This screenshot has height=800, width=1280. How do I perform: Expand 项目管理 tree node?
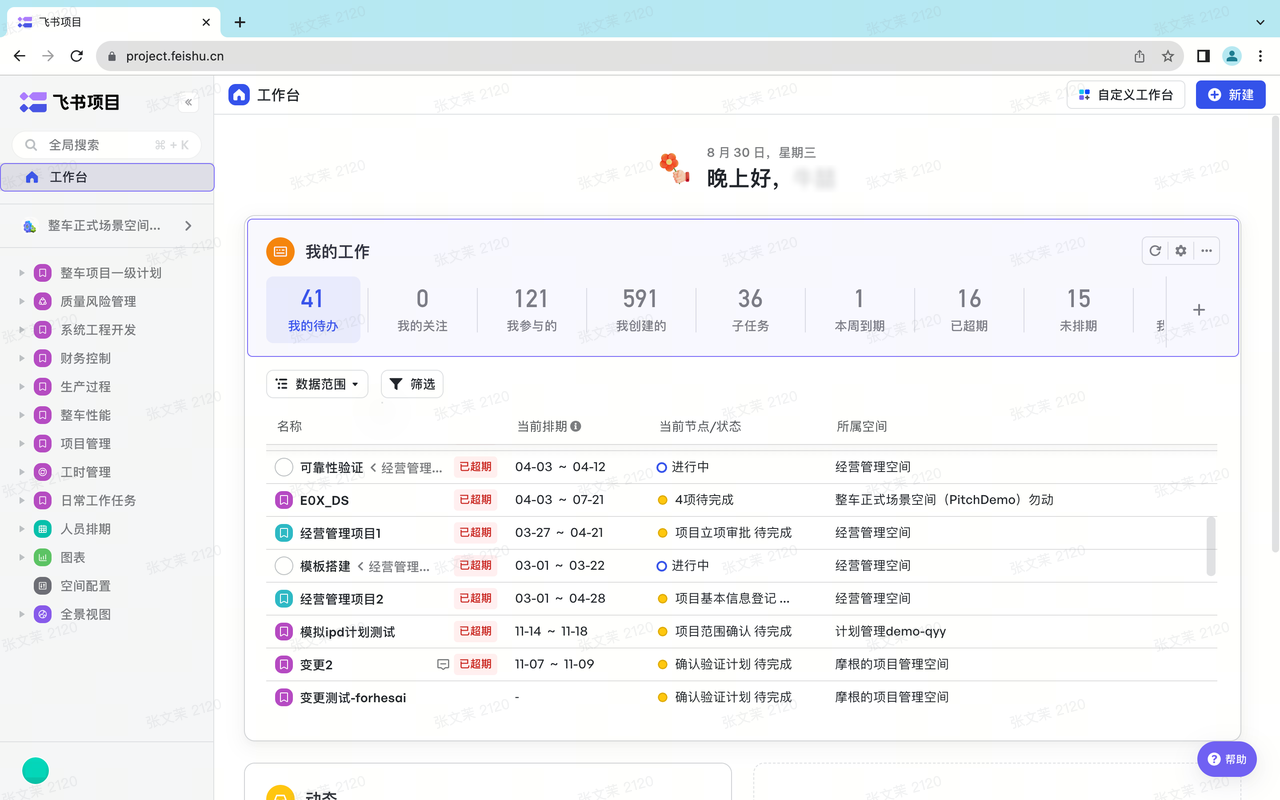click(22, 444)
